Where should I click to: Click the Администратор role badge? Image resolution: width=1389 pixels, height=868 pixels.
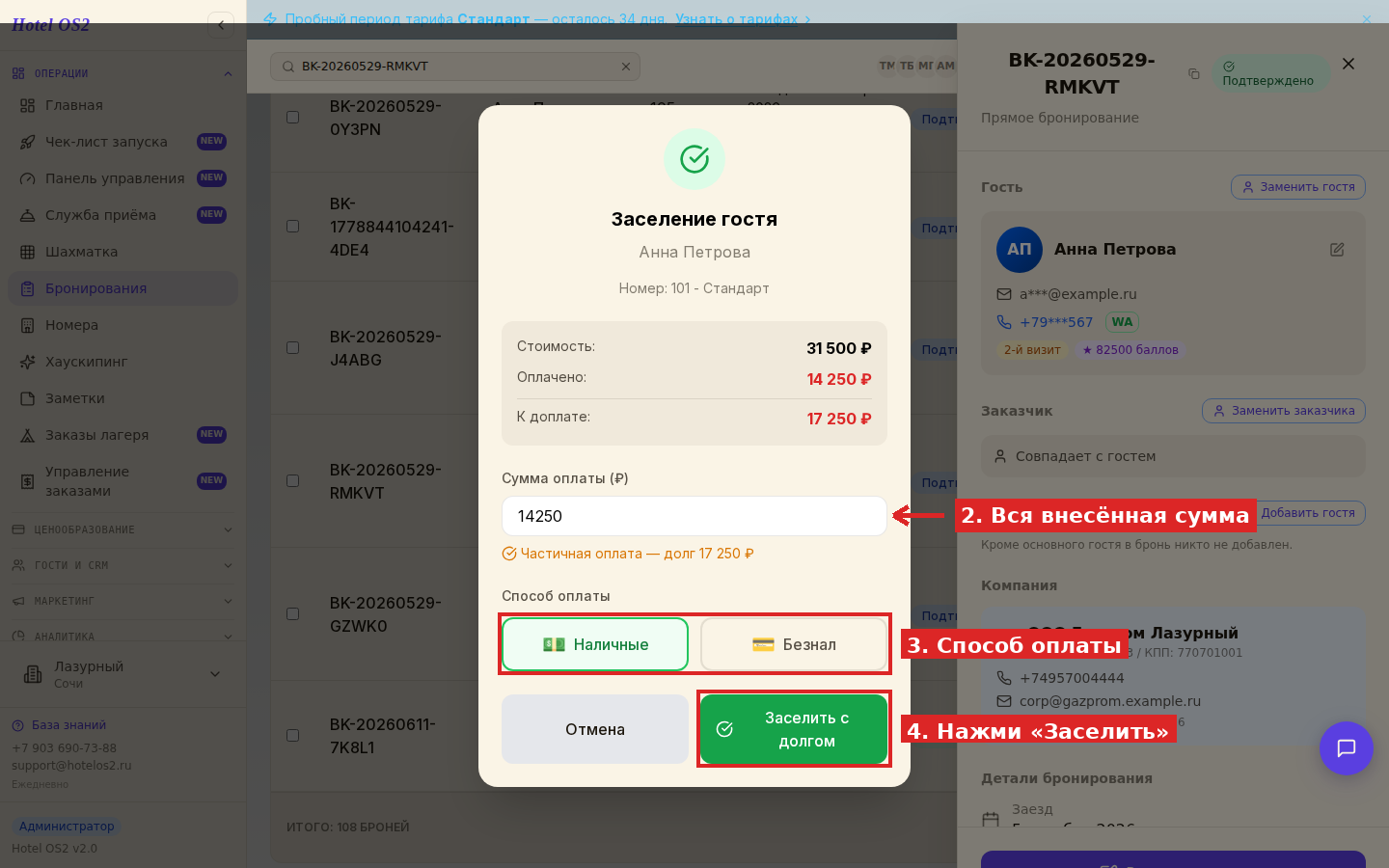tap(67, 827)
